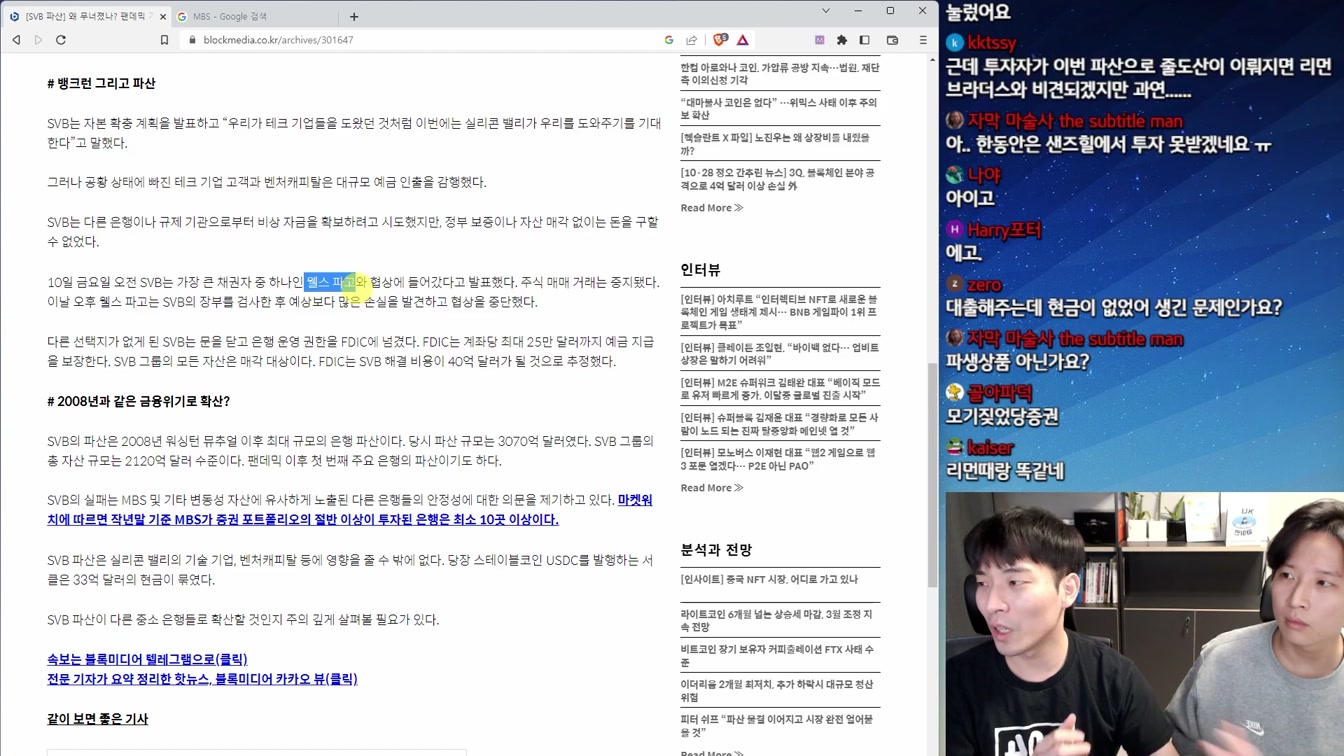This screenshot has width=1344, height=756.
Task: Click the browser forward arrow
Action: click(x=38, y=40)
